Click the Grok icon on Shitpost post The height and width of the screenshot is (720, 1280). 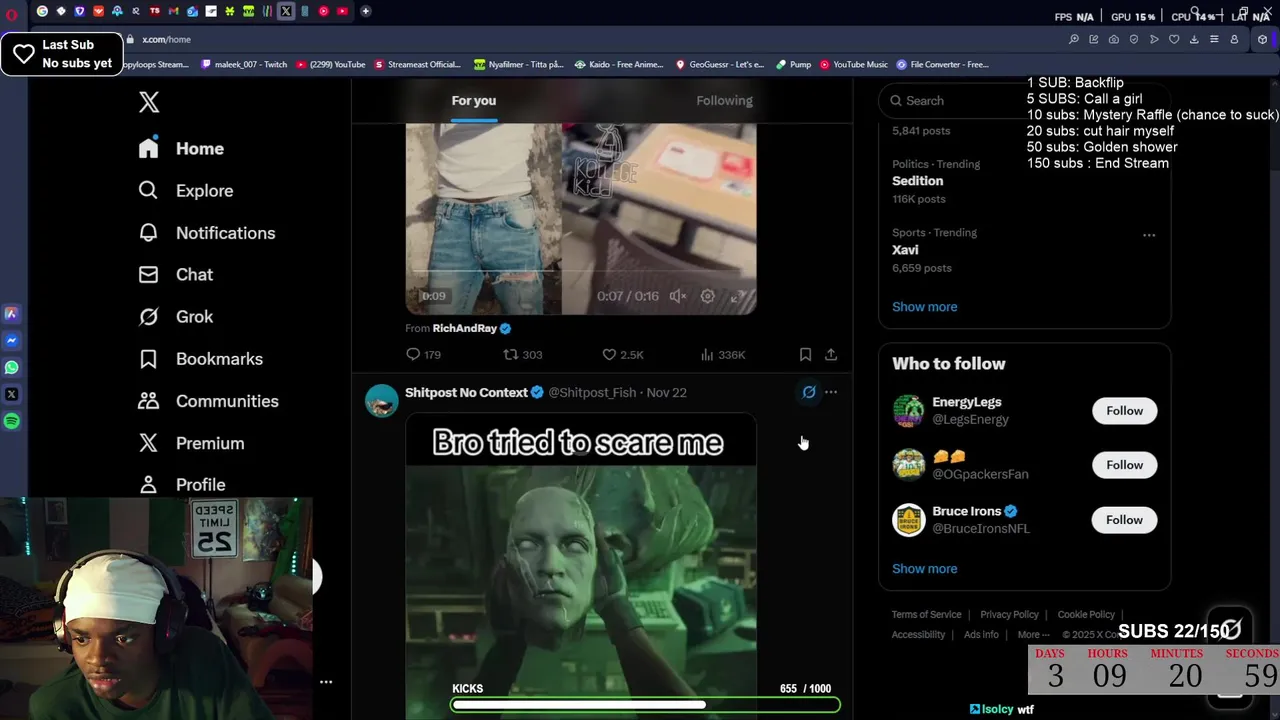(809, 392)
